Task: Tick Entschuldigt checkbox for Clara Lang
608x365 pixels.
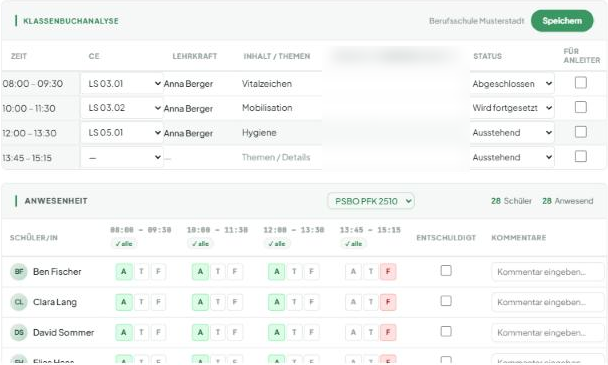Action: pos(446,301)
